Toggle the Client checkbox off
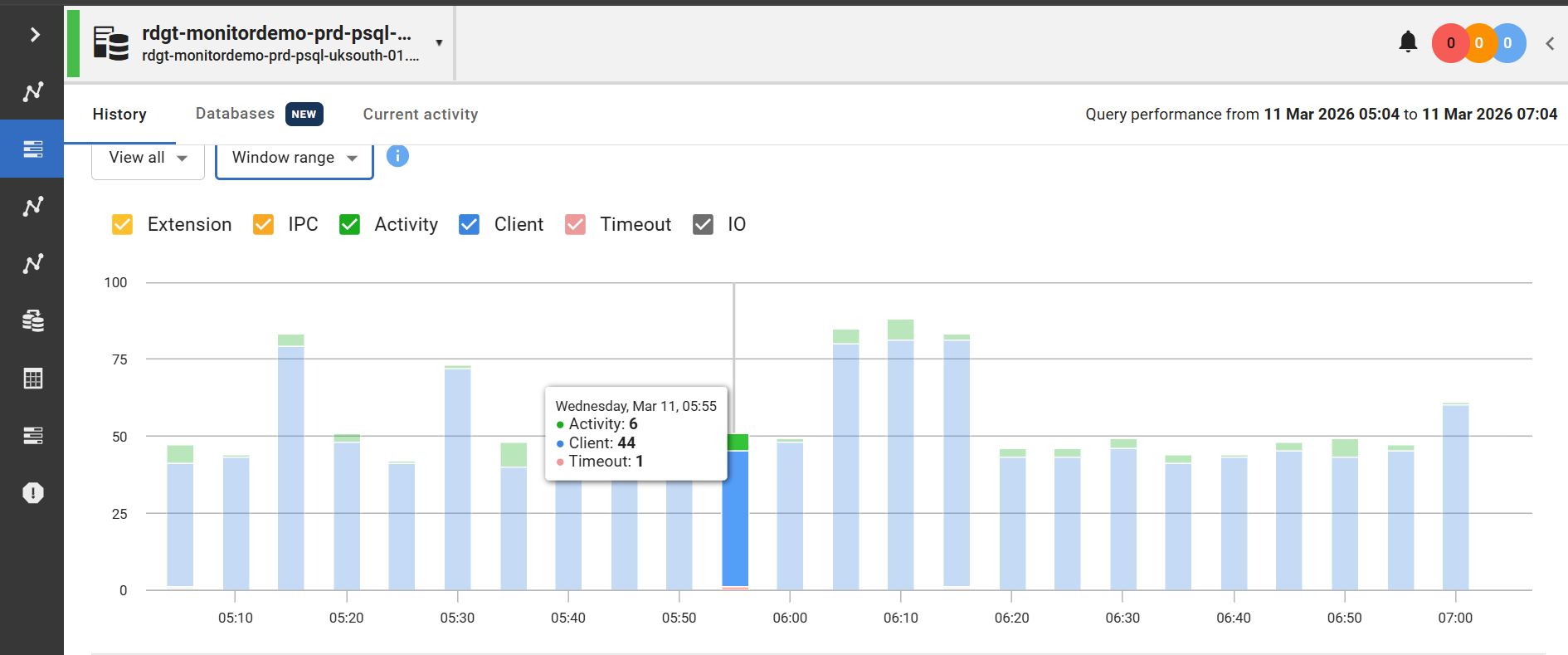 469,225
